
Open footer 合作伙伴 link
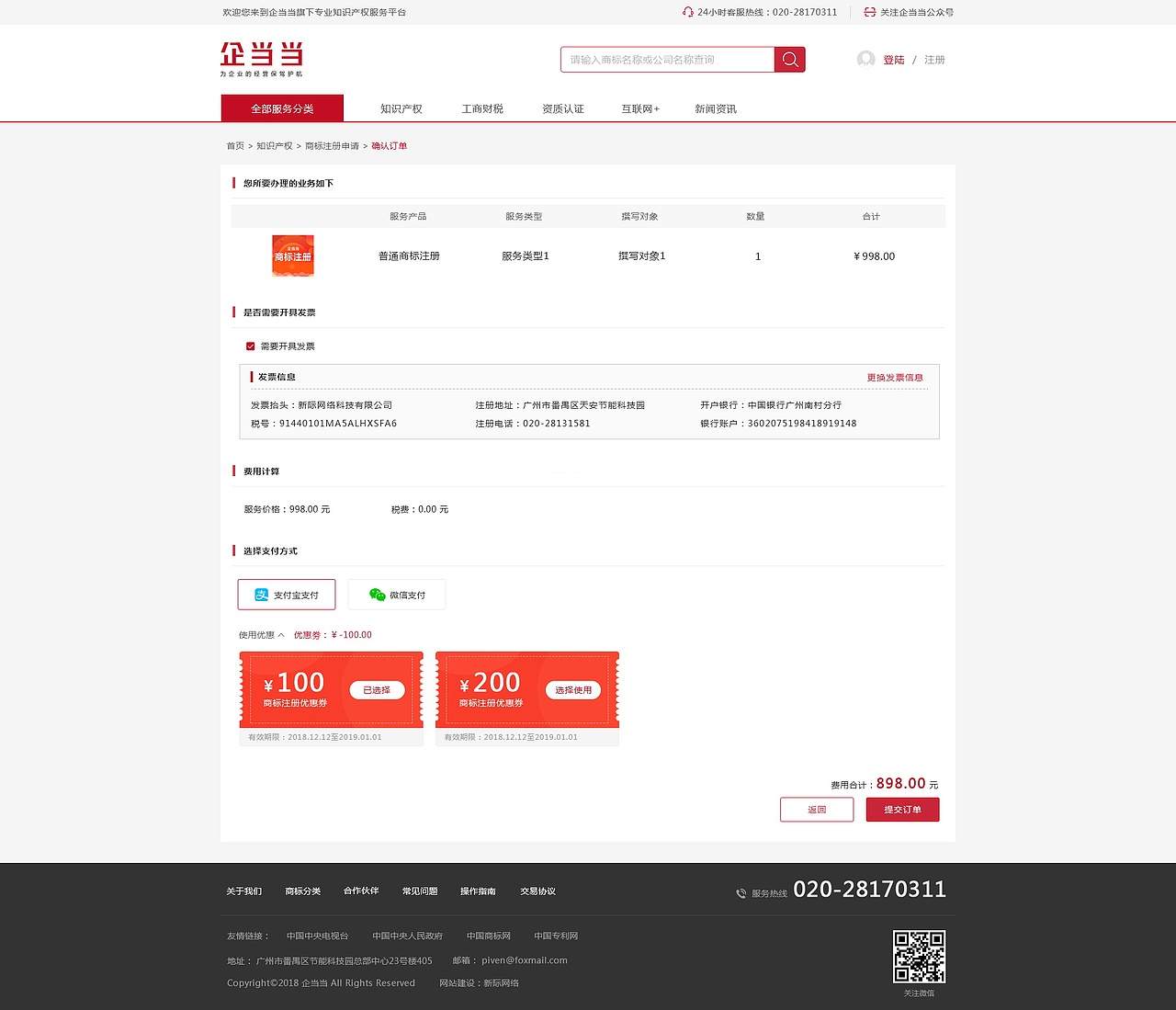(361, 891)
